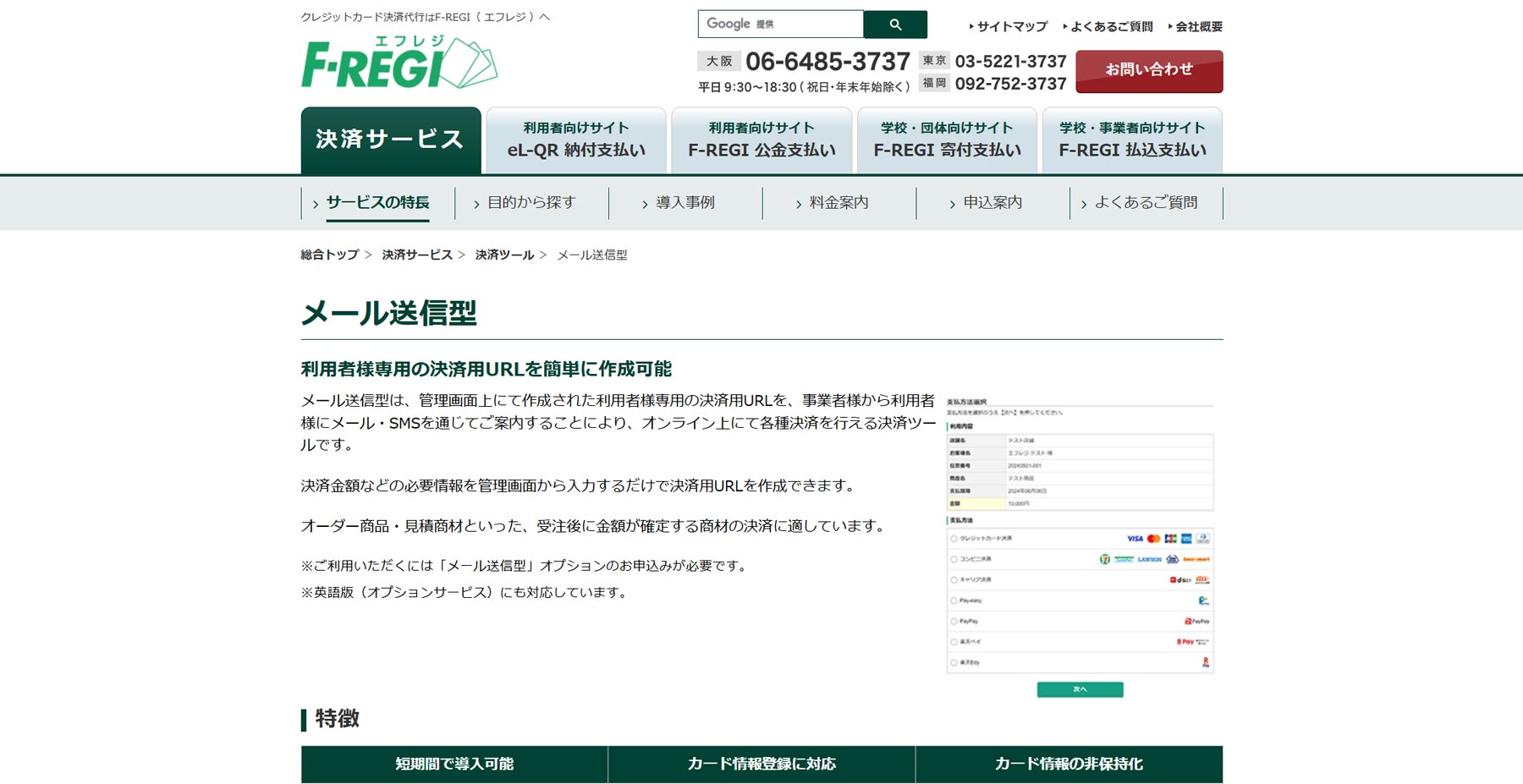This screenshot has width=1523, height=784.
Task: Click the Fukuoka phone number 092-752-3737
Action: 1010,84
